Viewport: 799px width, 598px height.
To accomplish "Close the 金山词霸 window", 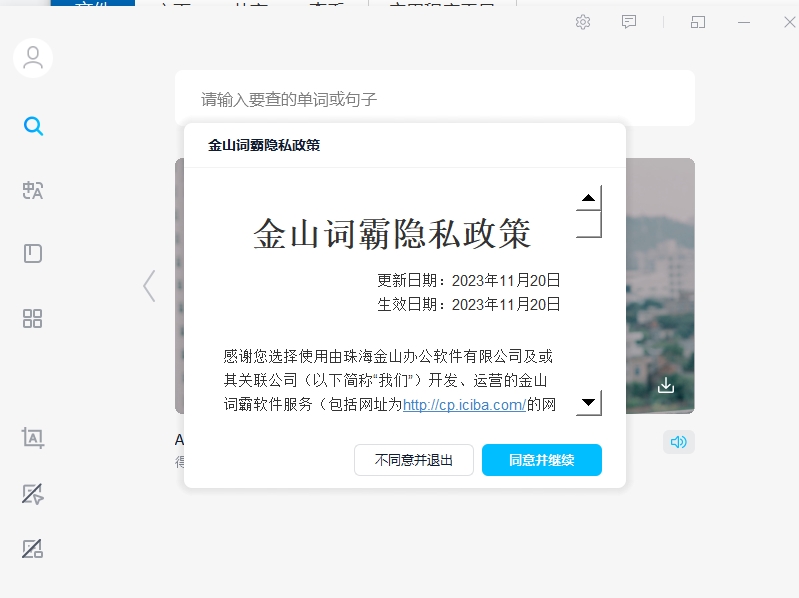I will coord(789,22).
